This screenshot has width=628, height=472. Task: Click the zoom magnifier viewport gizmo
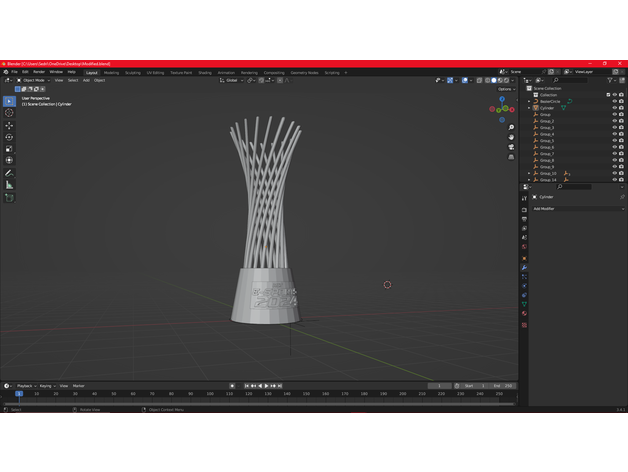(511, 127)
